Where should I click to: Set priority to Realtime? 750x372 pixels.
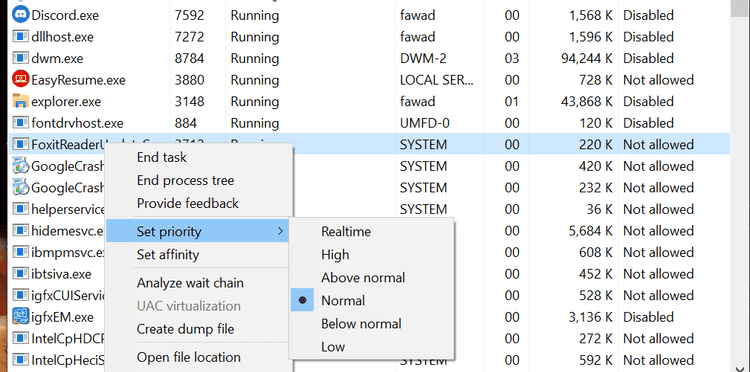346,232
